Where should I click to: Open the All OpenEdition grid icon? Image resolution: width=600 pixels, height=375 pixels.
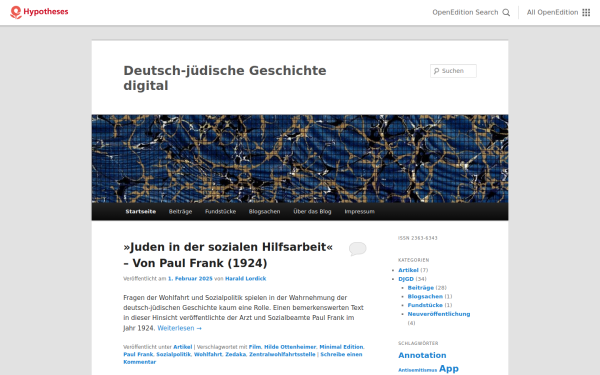coord(586,13)
